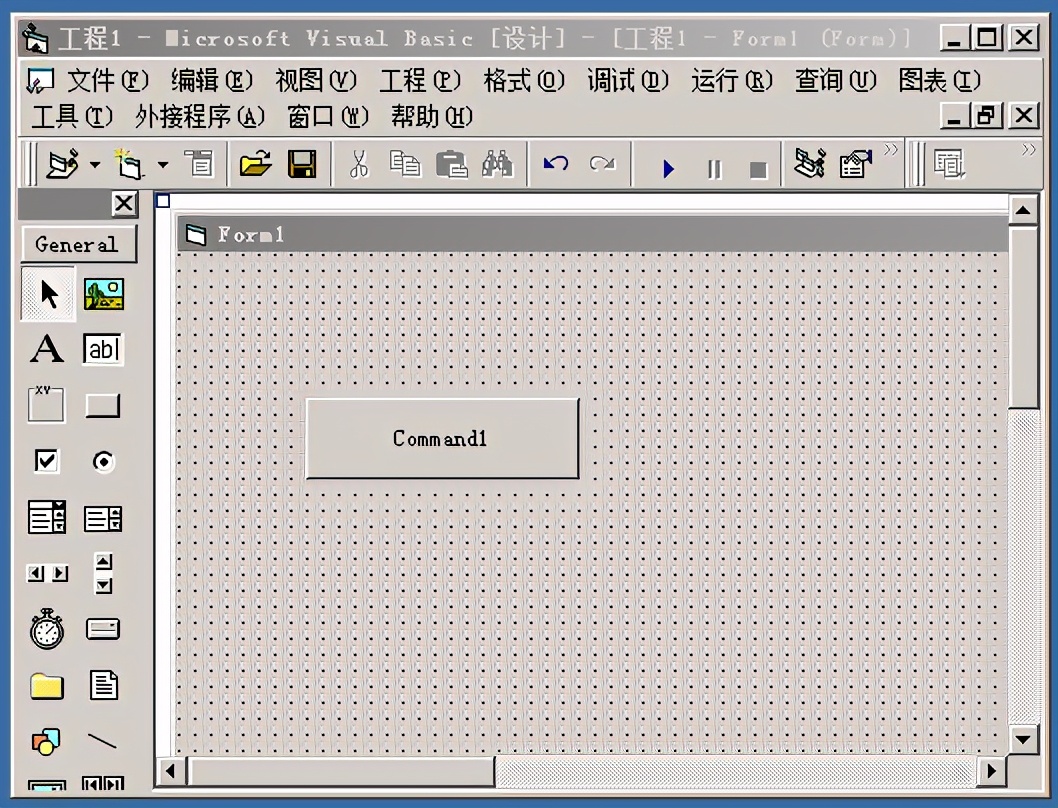Viewport: 1058px width, 808px height.
Task: Click the Find binoculars icon
Action: (497, 164)
